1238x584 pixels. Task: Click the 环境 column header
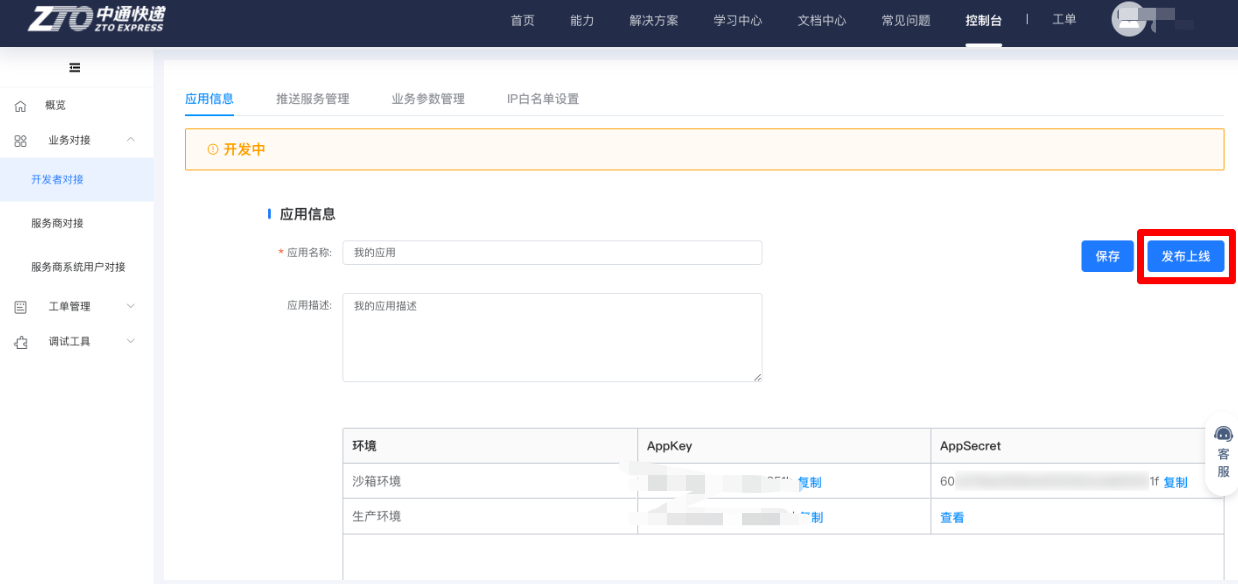coord(490,446)
